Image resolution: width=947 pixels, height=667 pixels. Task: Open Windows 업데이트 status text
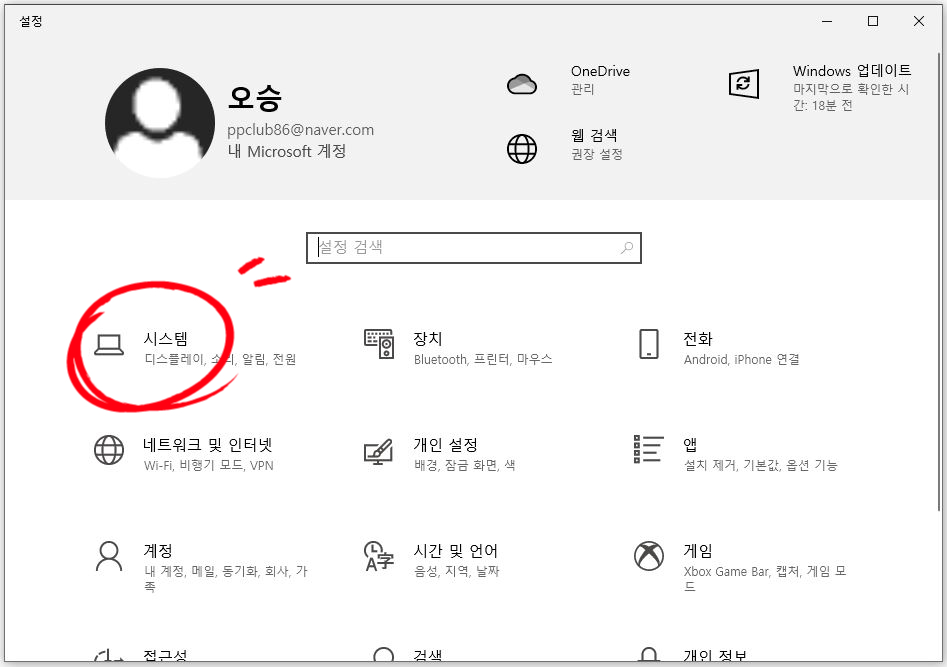coord(851,97)
